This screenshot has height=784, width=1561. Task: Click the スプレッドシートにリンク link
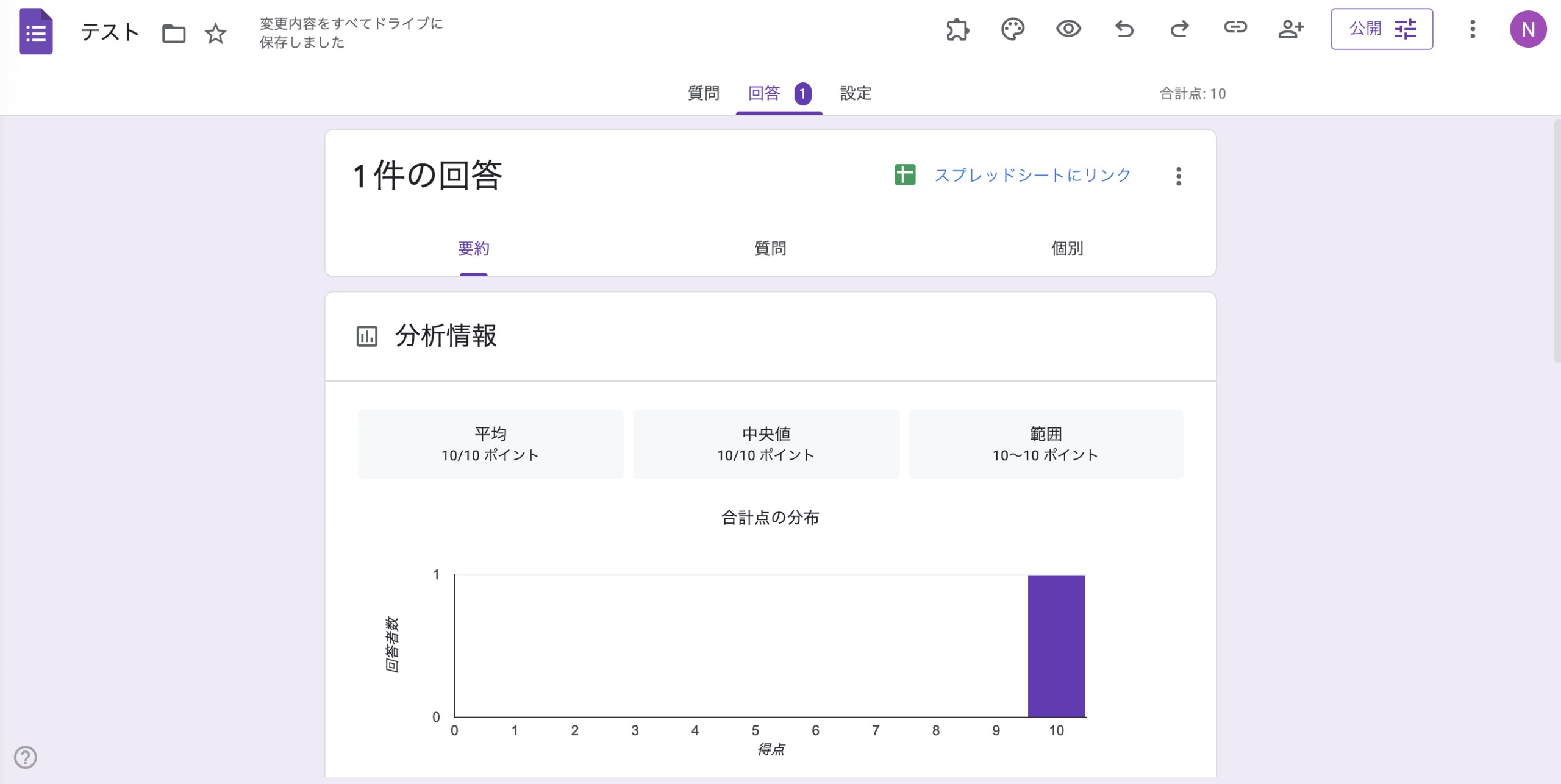pos(1032,175)
